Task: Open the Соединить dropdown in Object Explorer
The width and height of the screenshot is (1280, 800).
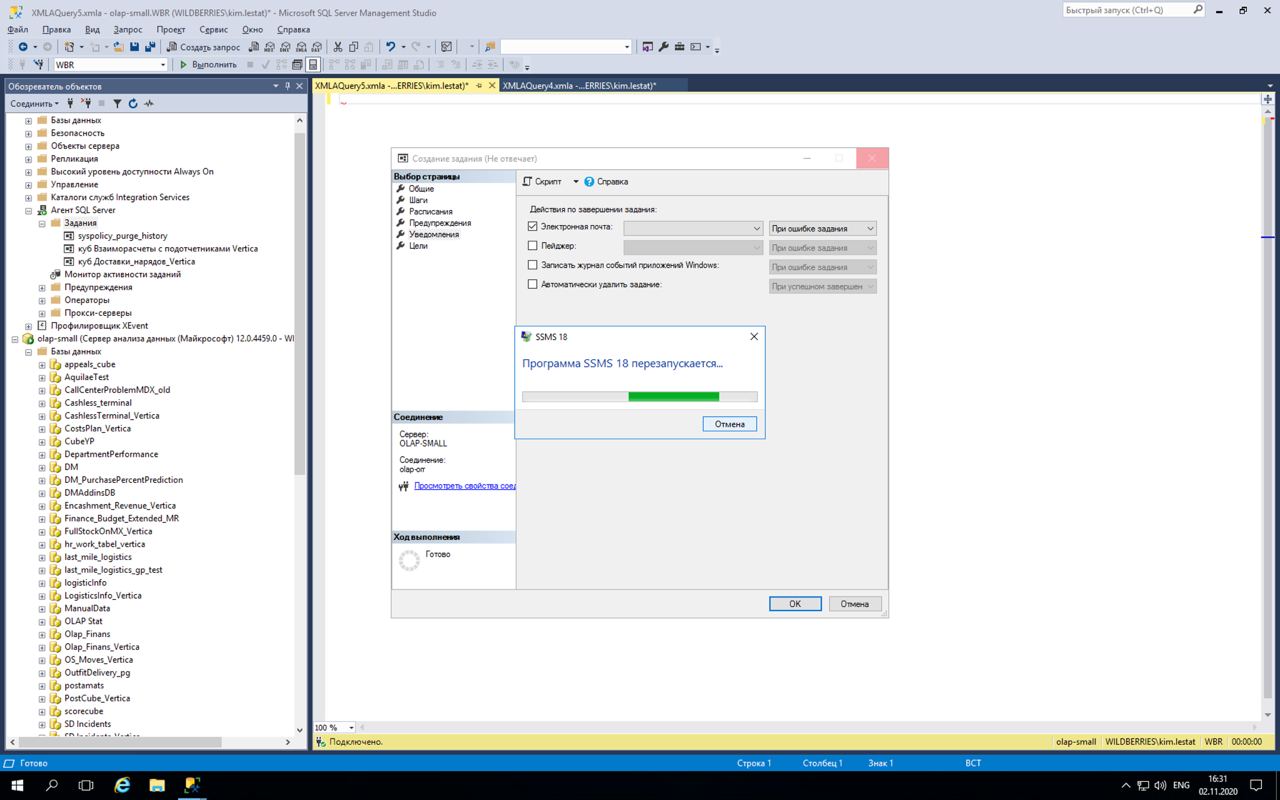Action: click(34, 103)
